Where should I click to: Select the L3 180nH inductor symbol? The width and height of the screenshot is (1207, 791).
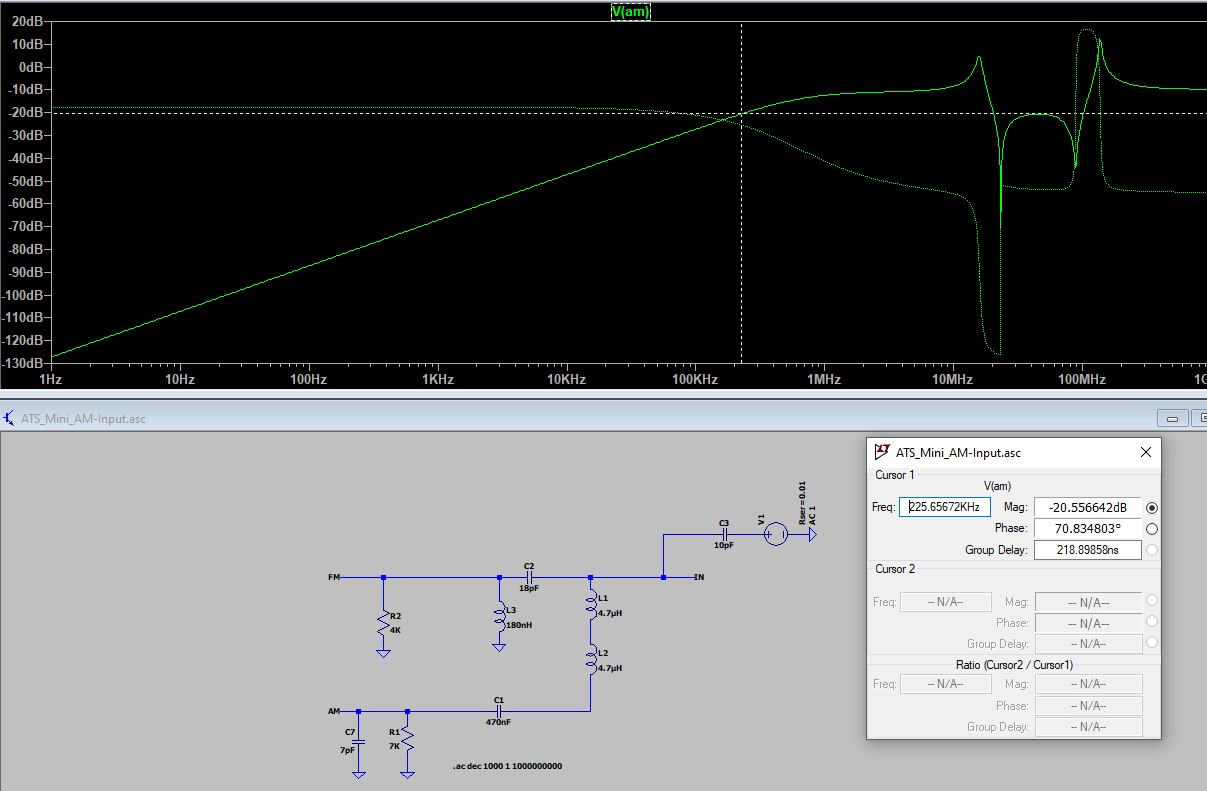click(x=499, y=618)
